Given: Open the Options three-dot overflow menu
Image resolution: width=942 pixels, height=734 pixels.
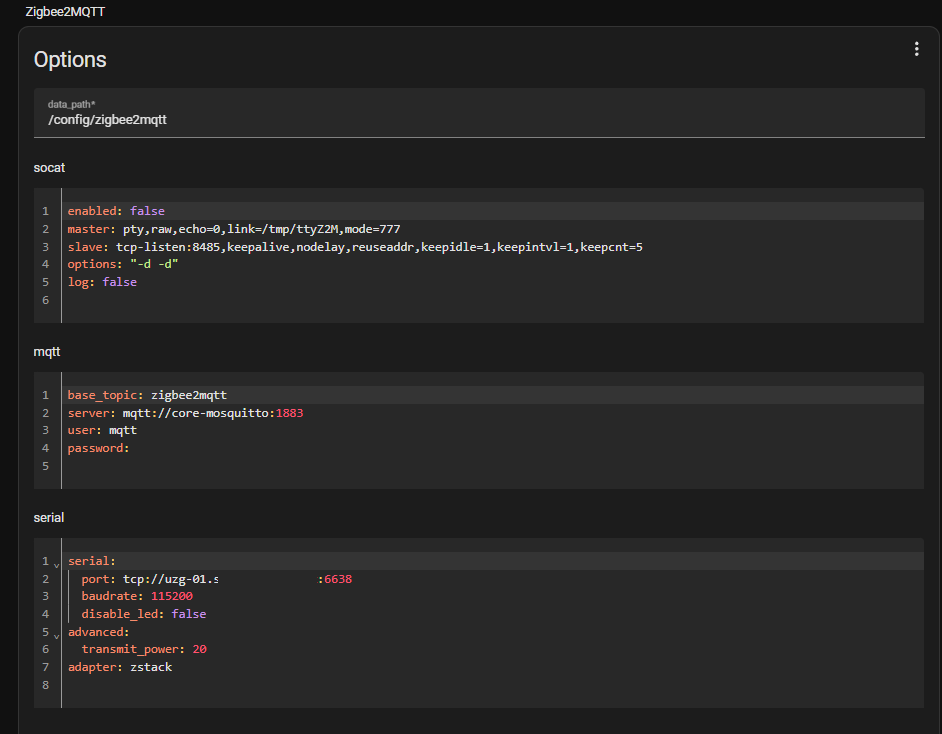Looking at the screenshot, I should click(x=916, y=49).
